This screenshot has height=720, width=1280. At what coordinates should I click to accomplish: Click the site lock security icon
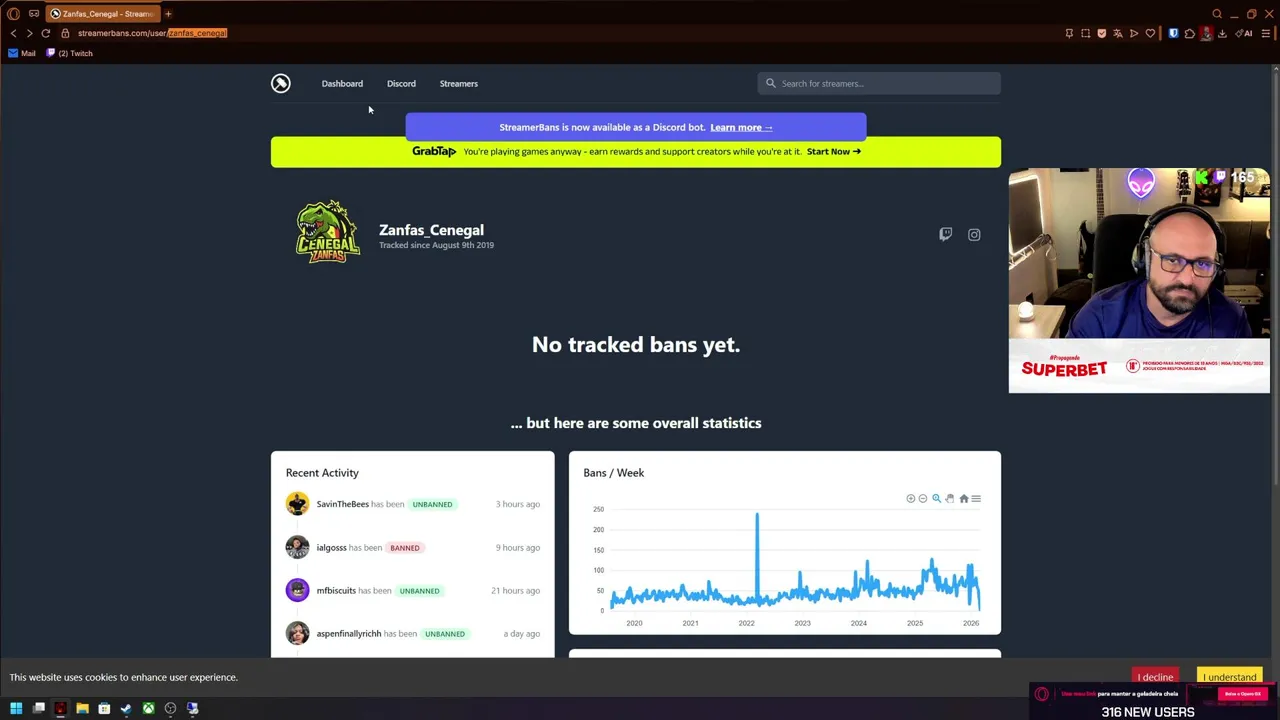pos(65,33)
